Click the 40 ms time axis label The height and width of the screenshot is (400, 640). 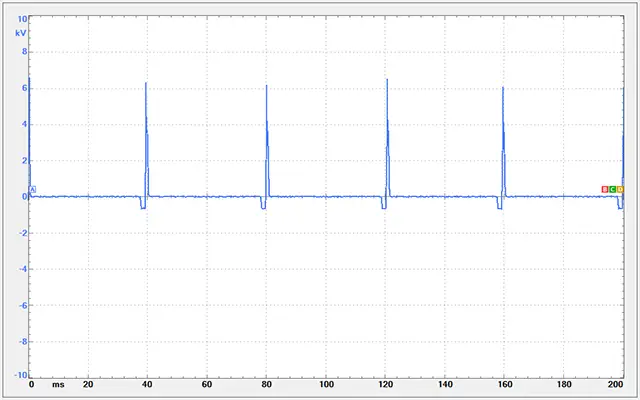(147, 384)
